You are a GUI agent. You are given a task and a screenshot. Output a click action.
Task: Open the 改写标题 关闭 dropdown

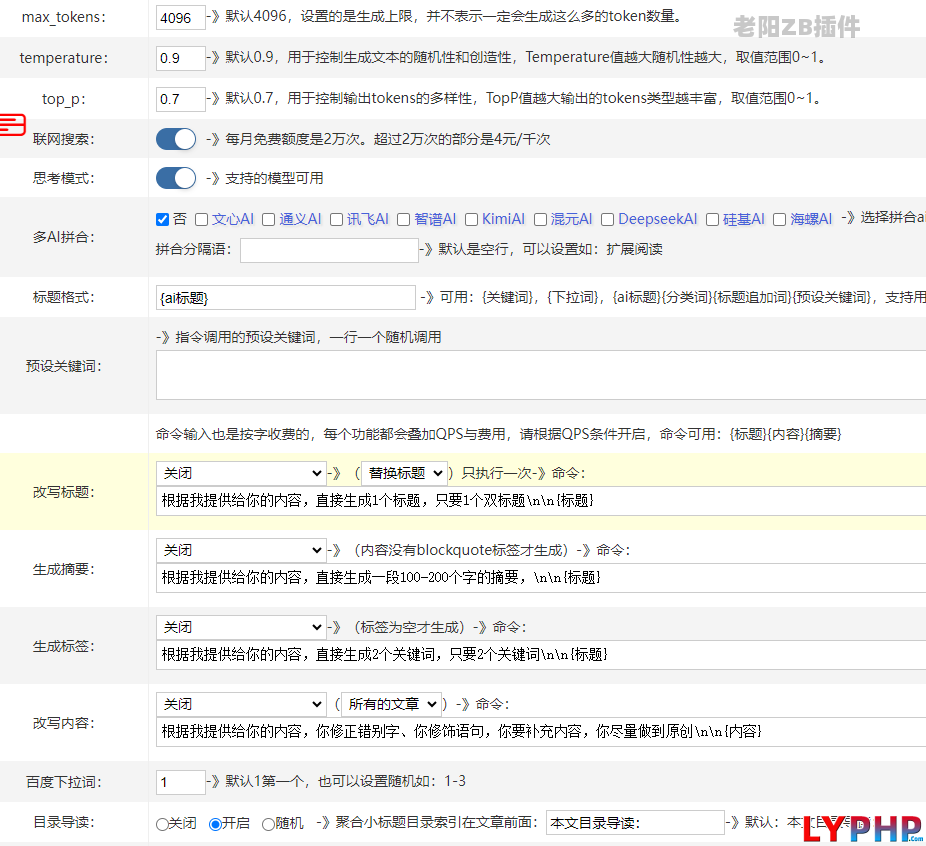(240, 473)
